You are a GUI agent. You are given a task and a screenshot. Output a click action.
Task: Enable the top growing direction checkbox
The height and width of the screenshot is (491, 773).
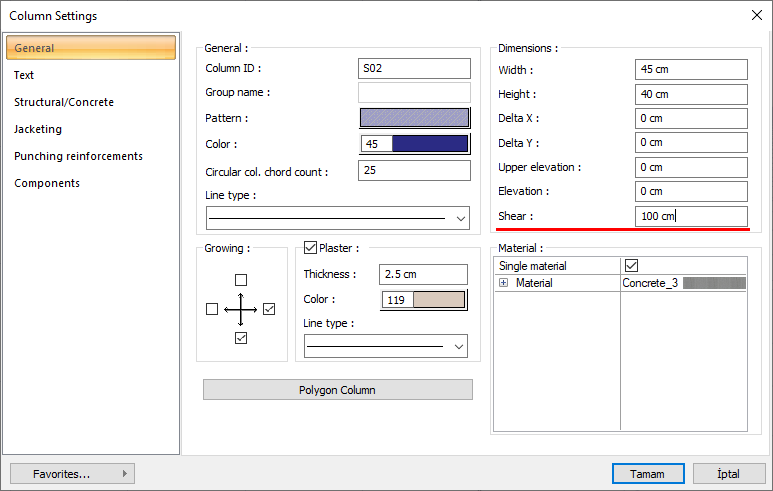(x=240, y=280)
